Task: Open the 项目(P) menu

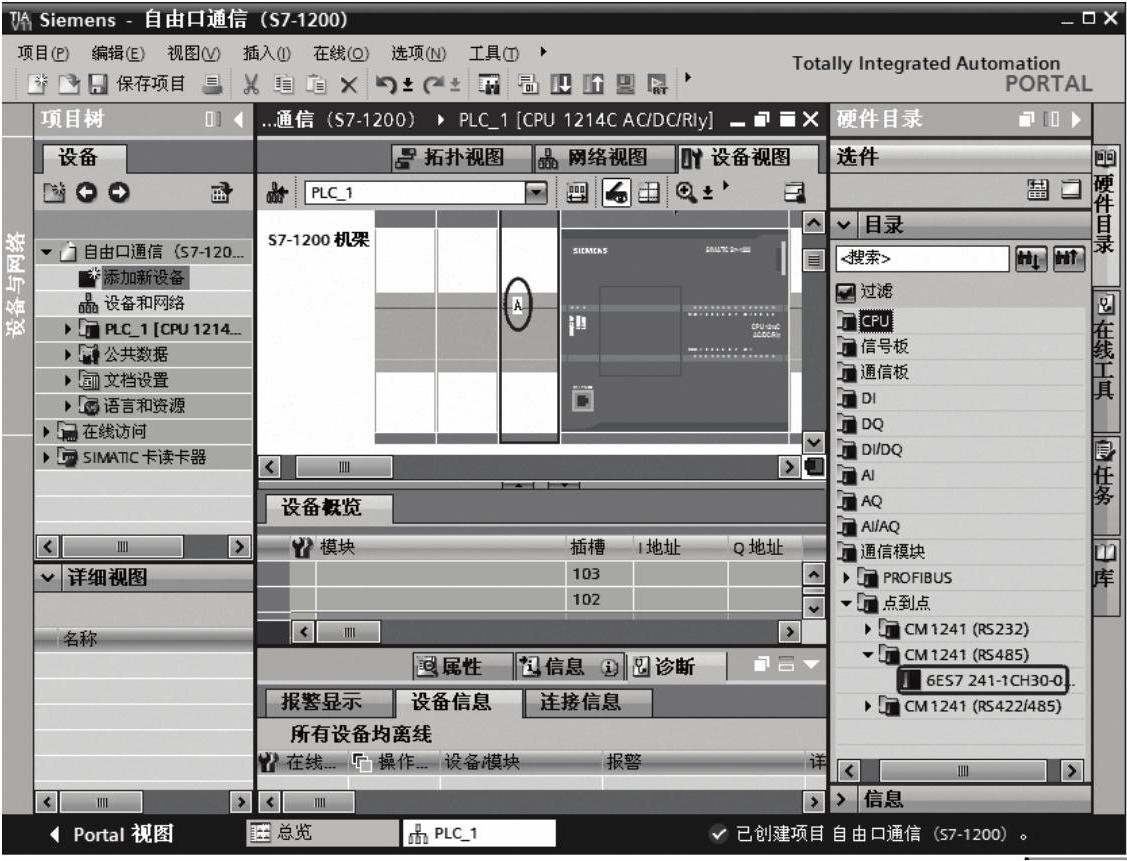Action: point(43,53)
